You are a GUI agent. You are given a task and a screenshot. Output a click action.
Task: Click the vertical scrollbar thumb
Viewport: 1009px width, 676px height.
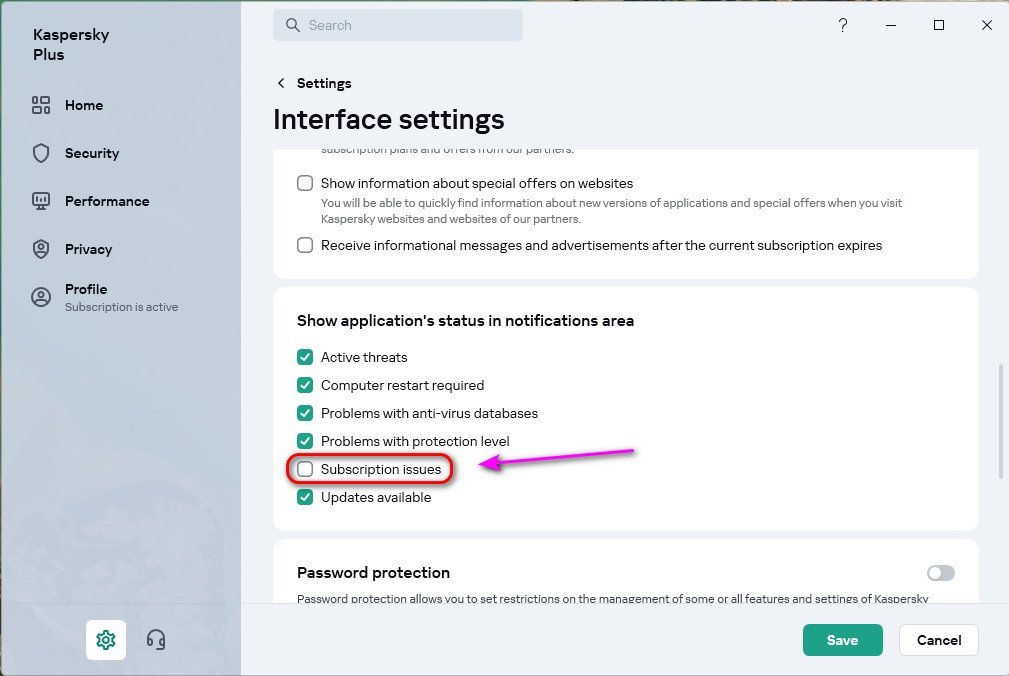pos(1001,420)
